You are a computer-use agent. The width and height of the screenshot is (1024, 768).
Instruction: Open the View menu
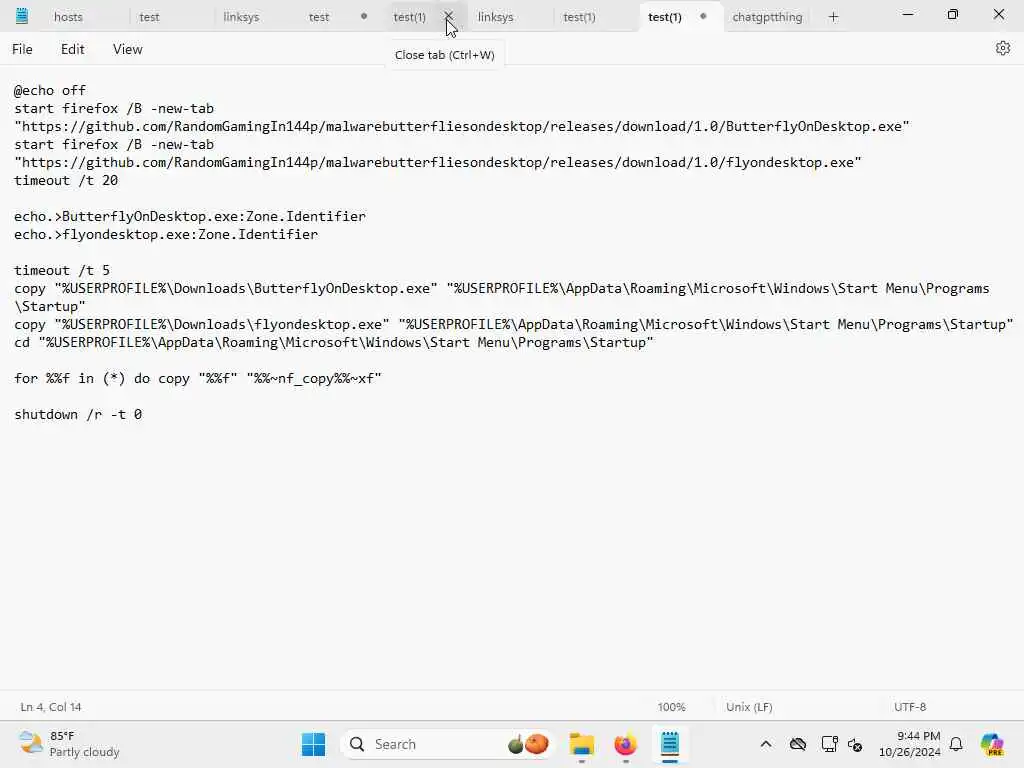pyautogui.click(x=127, y=49)
